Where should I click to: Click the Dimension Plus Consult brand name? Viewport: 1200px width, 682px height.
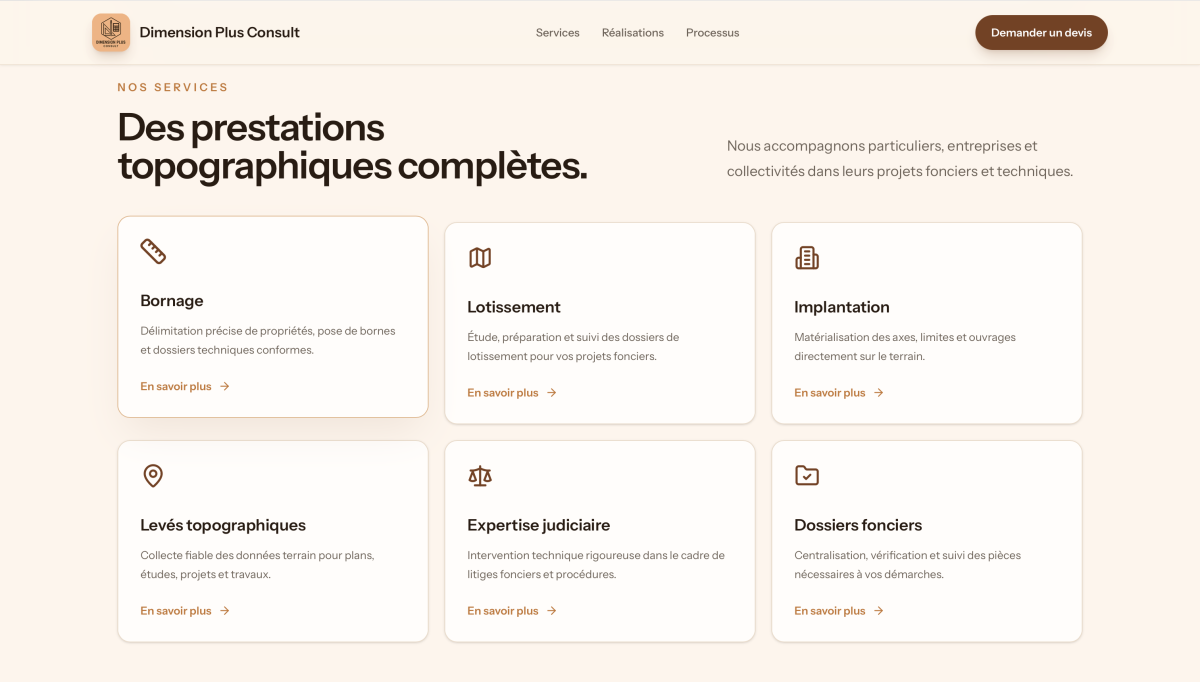click(220, 32)
